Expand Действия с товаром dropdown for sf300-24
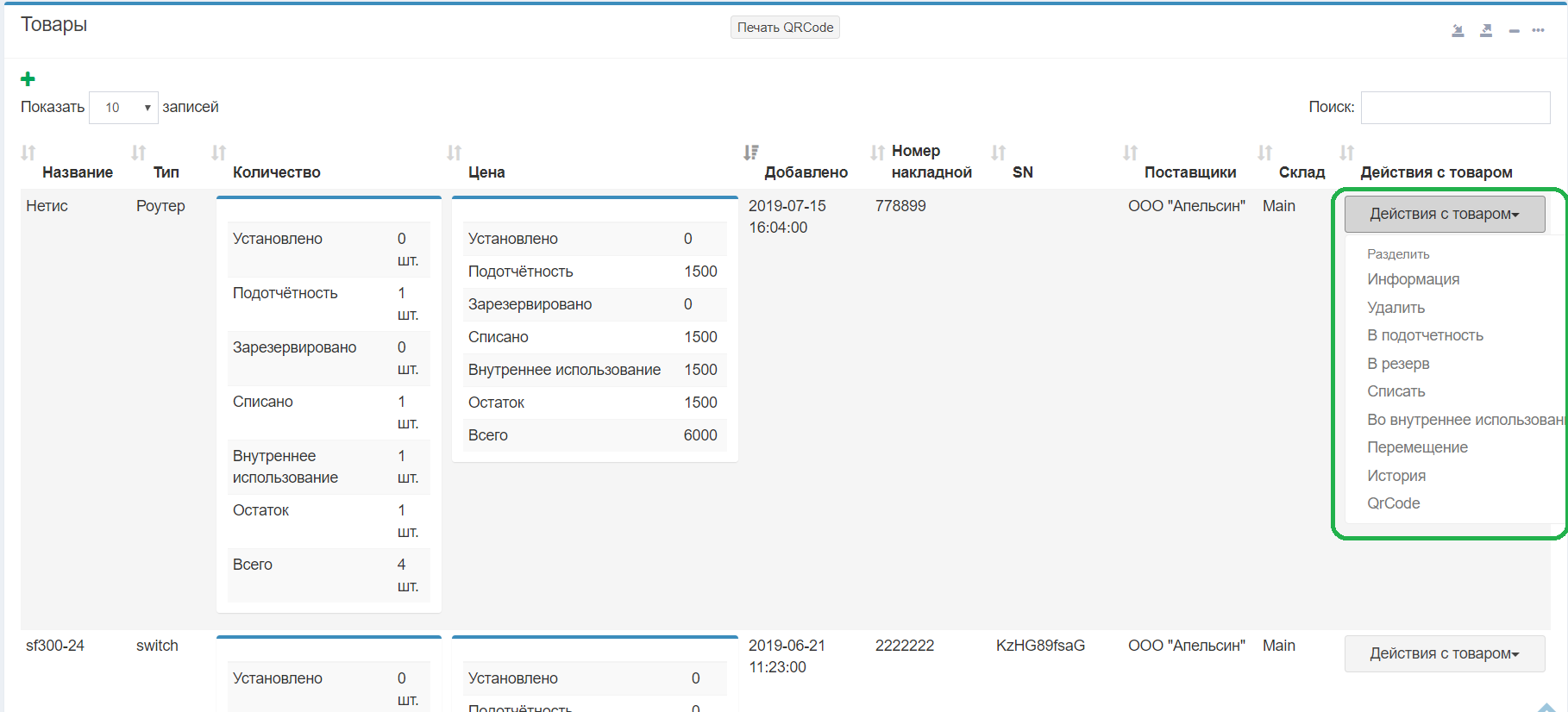This screenshot has height=712, width=1568. (x=1444, y=653)
